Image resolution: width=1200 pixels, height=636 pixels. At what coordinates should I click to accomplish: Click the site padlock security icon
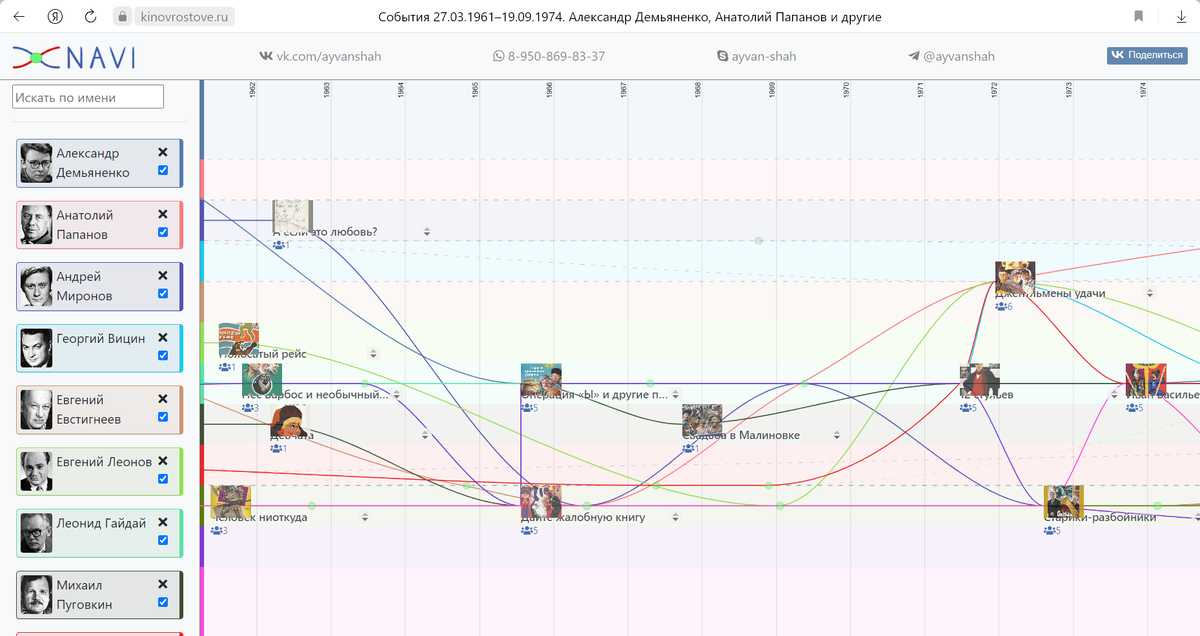[121, 17]
